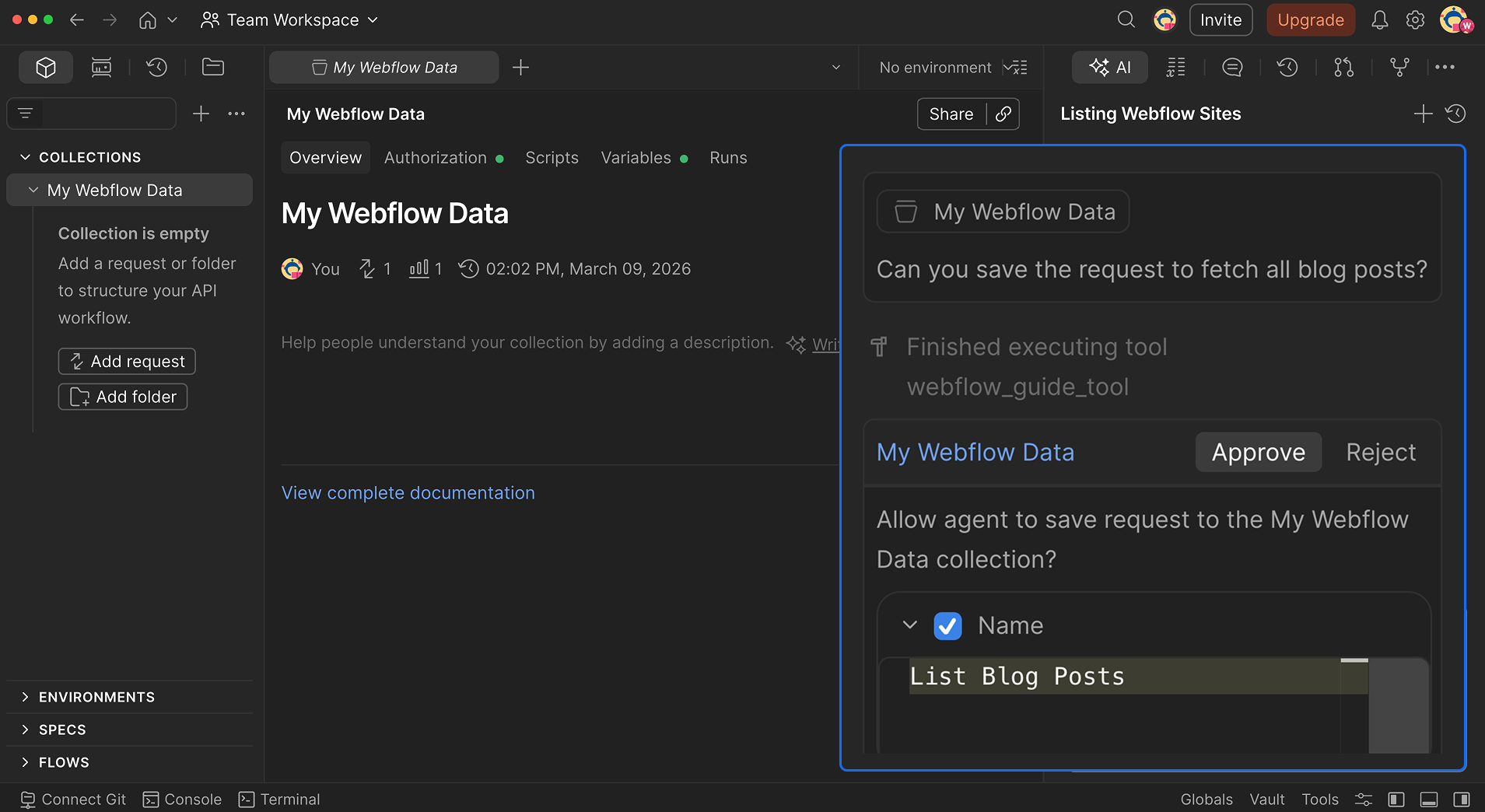Open comments panel icon
This screenshot has width=1485, height=812.
pyautogui.click(x=1232, y=68)
